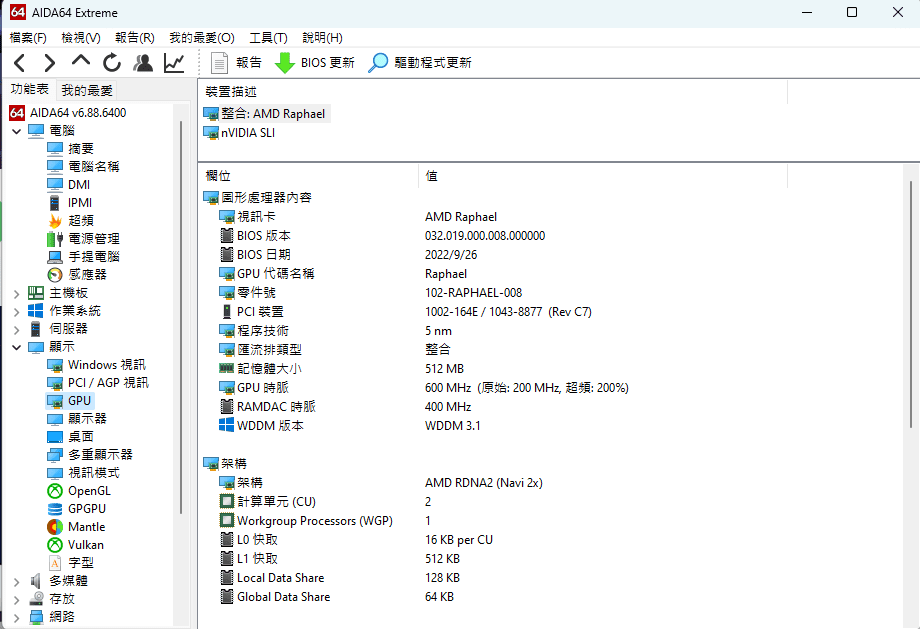The width and height of the screenshot is (920, 629).
Task: Select the OpenGL diagnostics icon
Action: coord(54,490)
